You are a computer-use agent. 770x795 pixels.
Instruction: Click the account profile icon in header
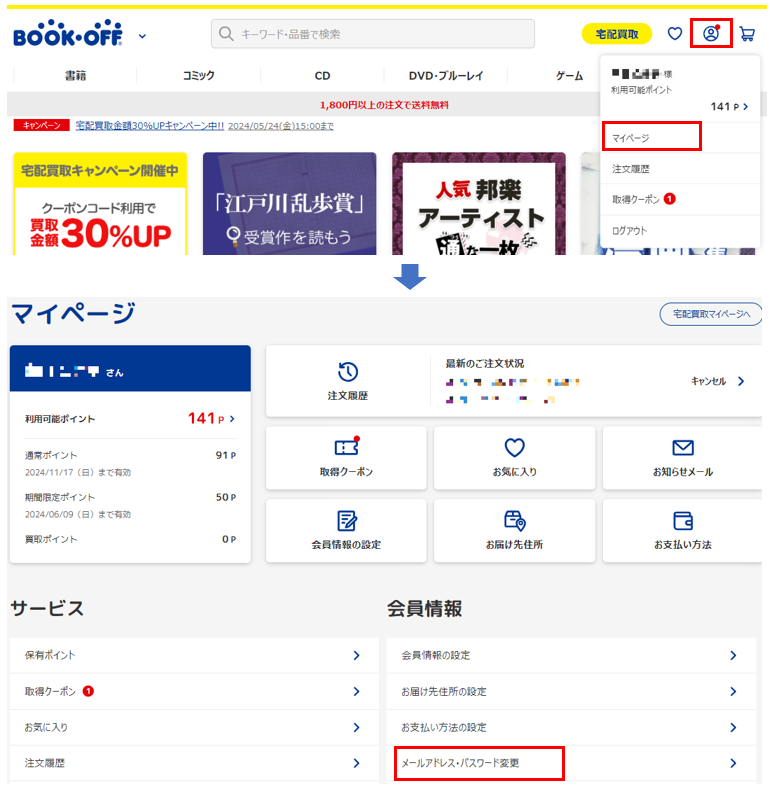(711, 34)
